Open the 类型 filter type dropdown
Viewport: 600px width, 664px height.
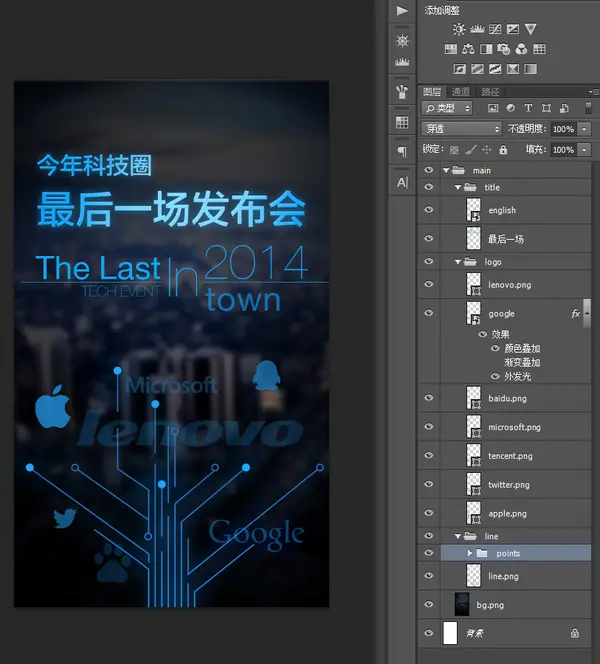(x=447, y=108)
